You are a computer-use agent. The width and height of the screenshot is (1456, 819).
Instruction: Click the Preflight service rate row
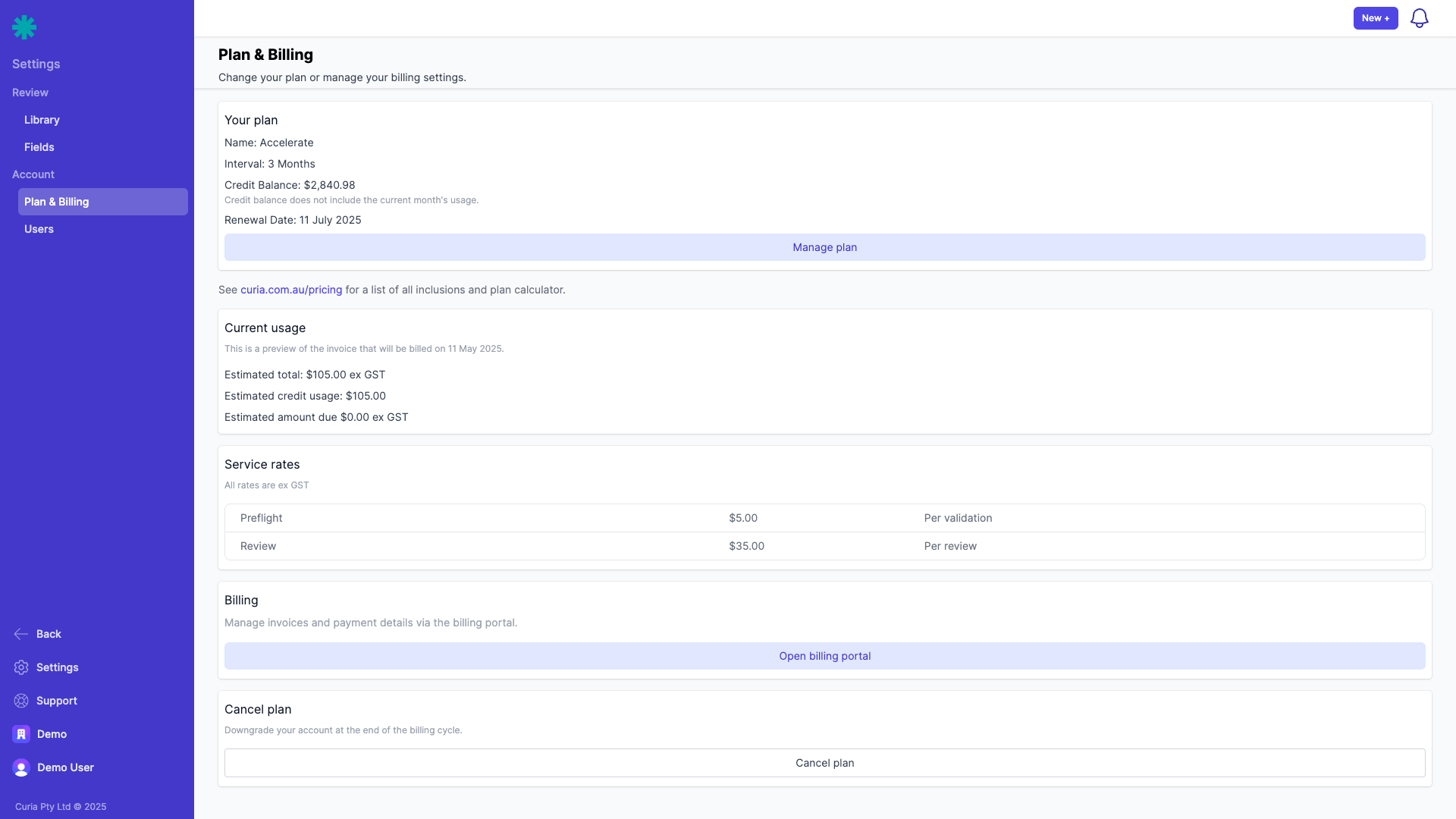pyautogui.click(x=824, y=518)
